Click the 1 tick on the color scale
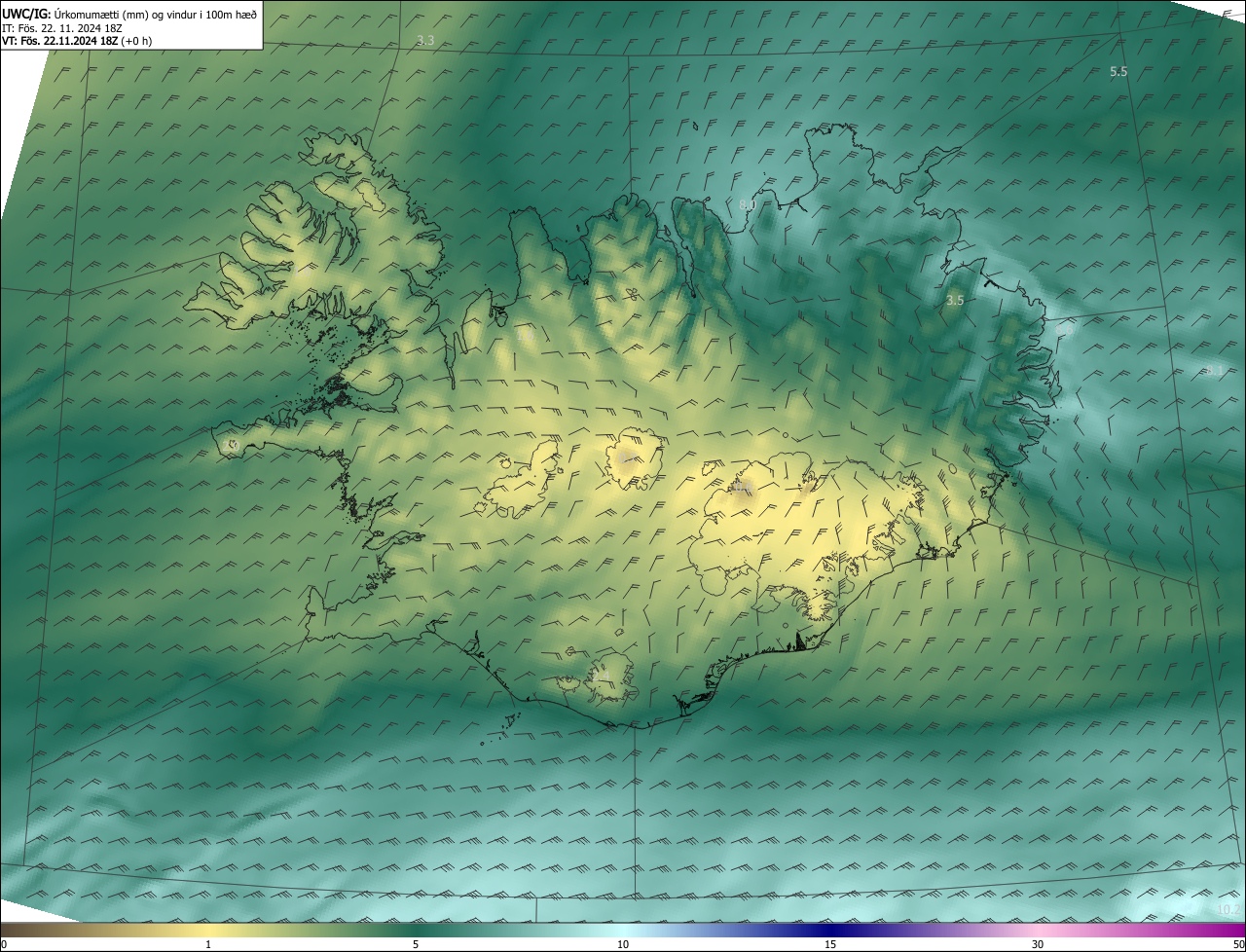The image size is (1246, 952). pyautogui.click(x=208, y=944)
